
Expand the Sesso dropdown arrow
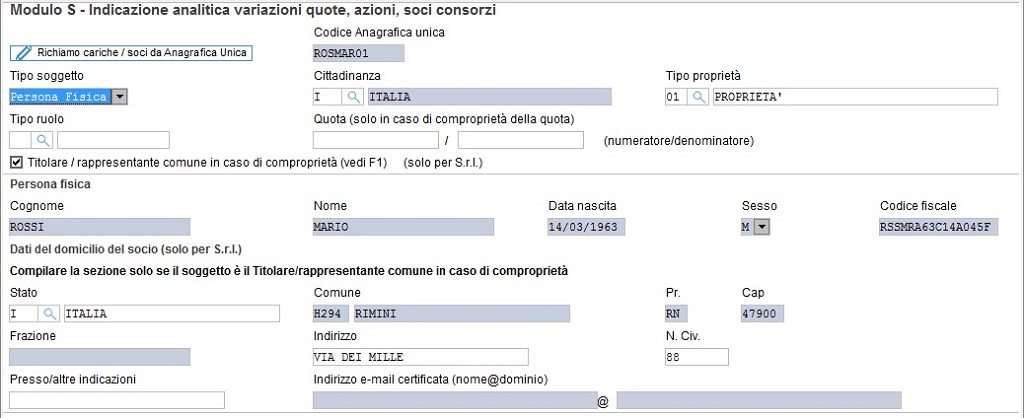click(763, 227)
